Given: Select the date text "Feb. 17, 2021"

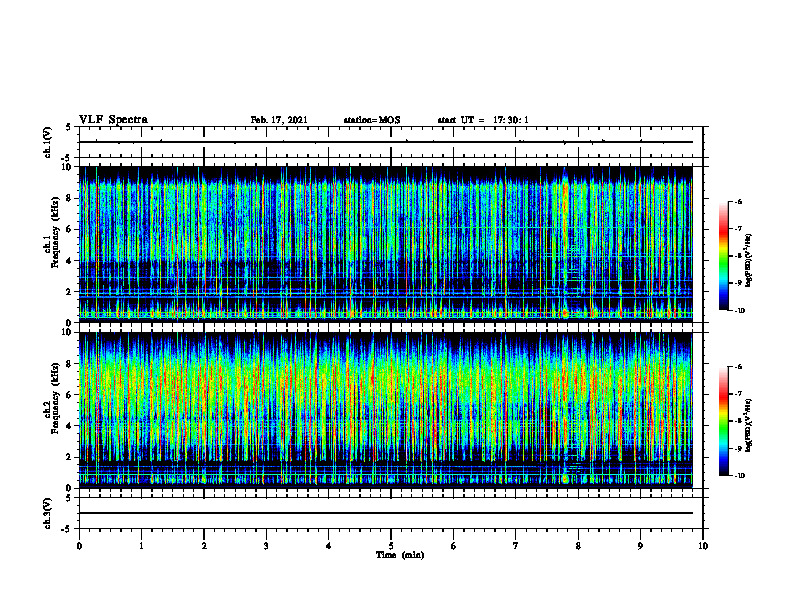Looking at the screenshot, I should point(279,120).
